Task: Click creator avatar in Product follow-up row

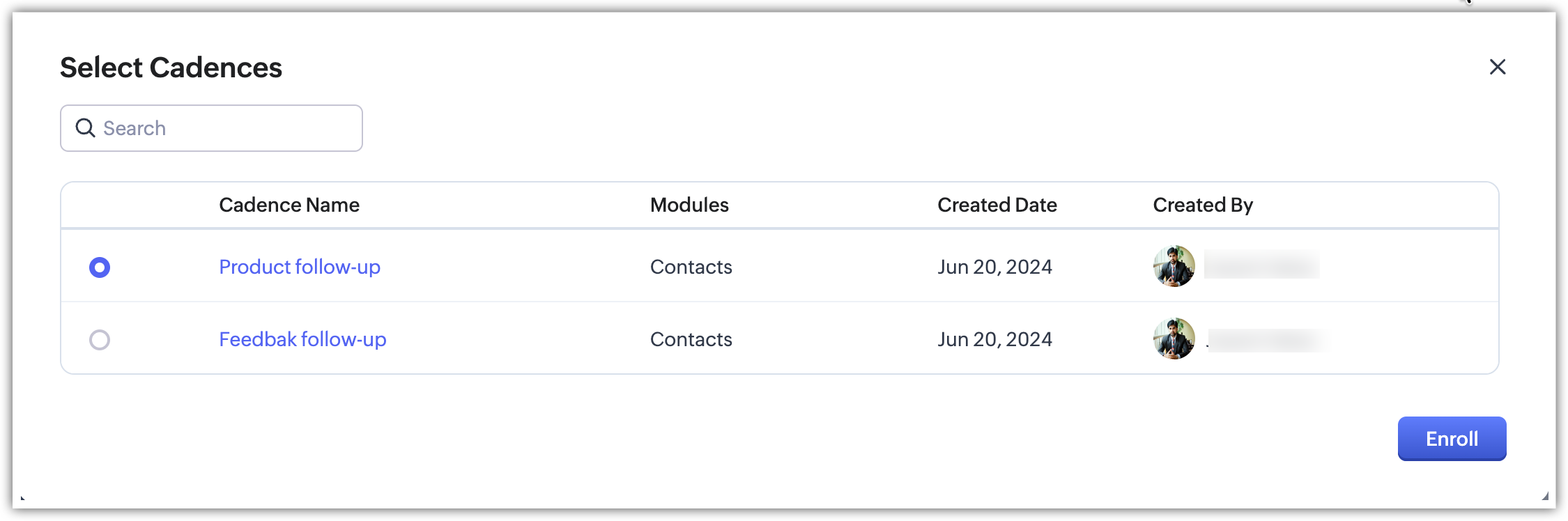Action: click(x=1174, y=266)
